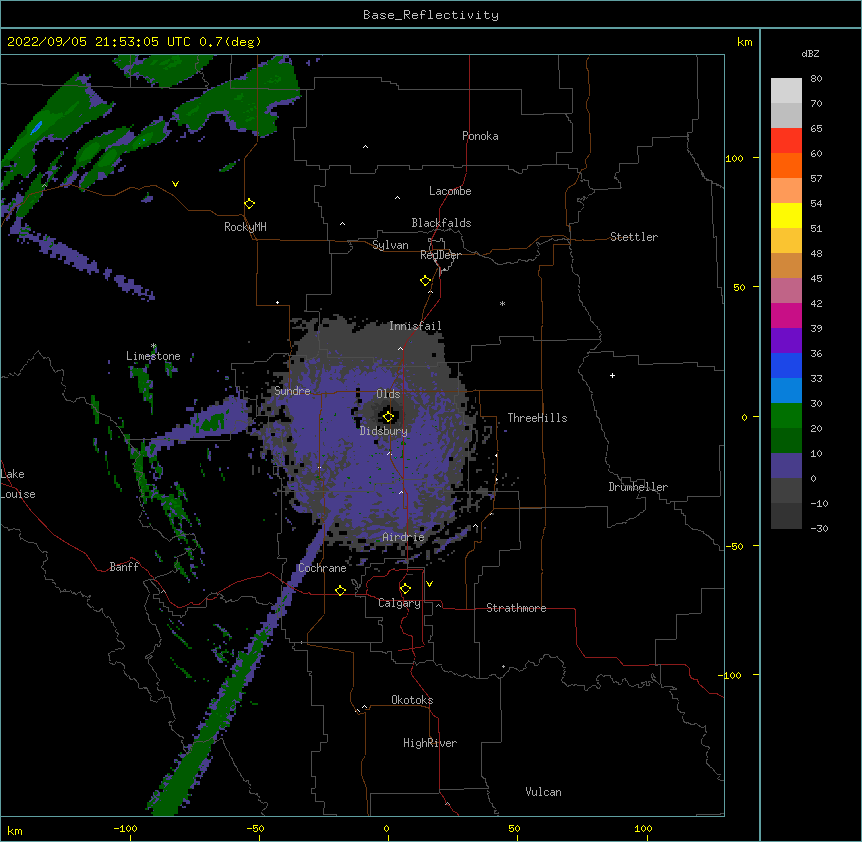This screenshot has width=862, height=842.
Task: Click the Lacombe label
Action: coord(450,191)
